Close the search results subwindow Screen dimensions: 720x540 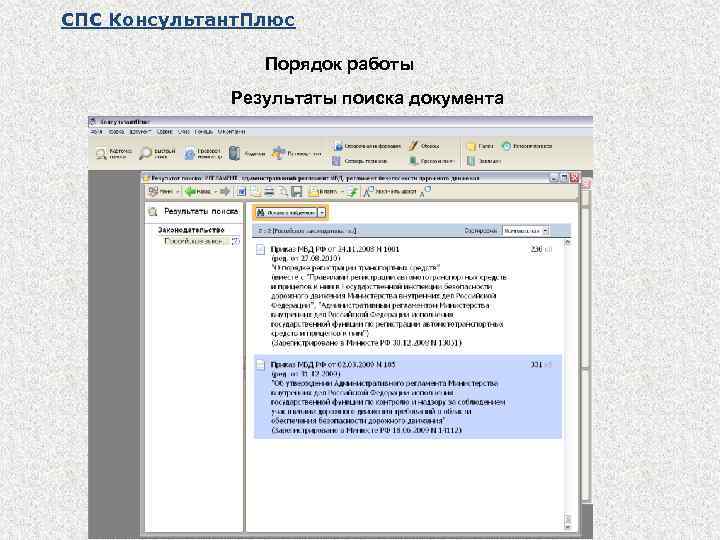574,178
